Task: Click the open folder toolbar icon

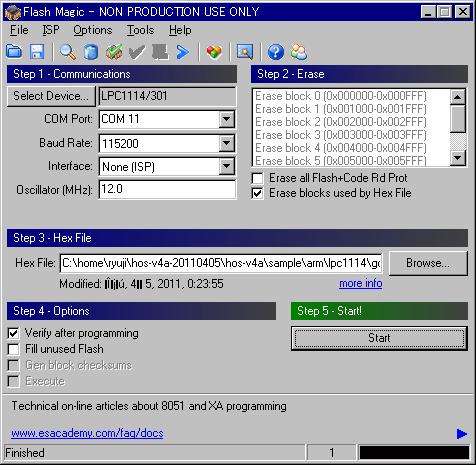Action: [x=14, y=52]
